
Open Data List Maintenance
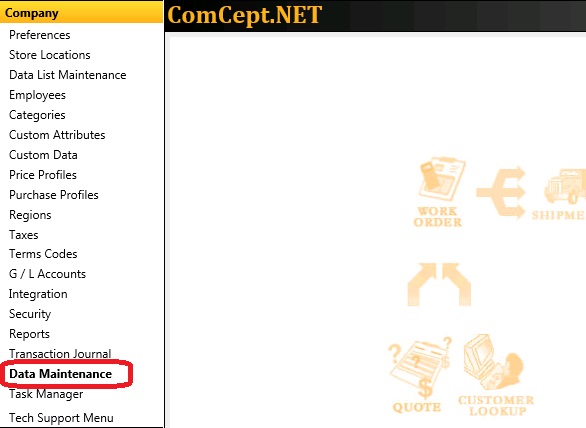pyautogui.click(x=68, y=75)
